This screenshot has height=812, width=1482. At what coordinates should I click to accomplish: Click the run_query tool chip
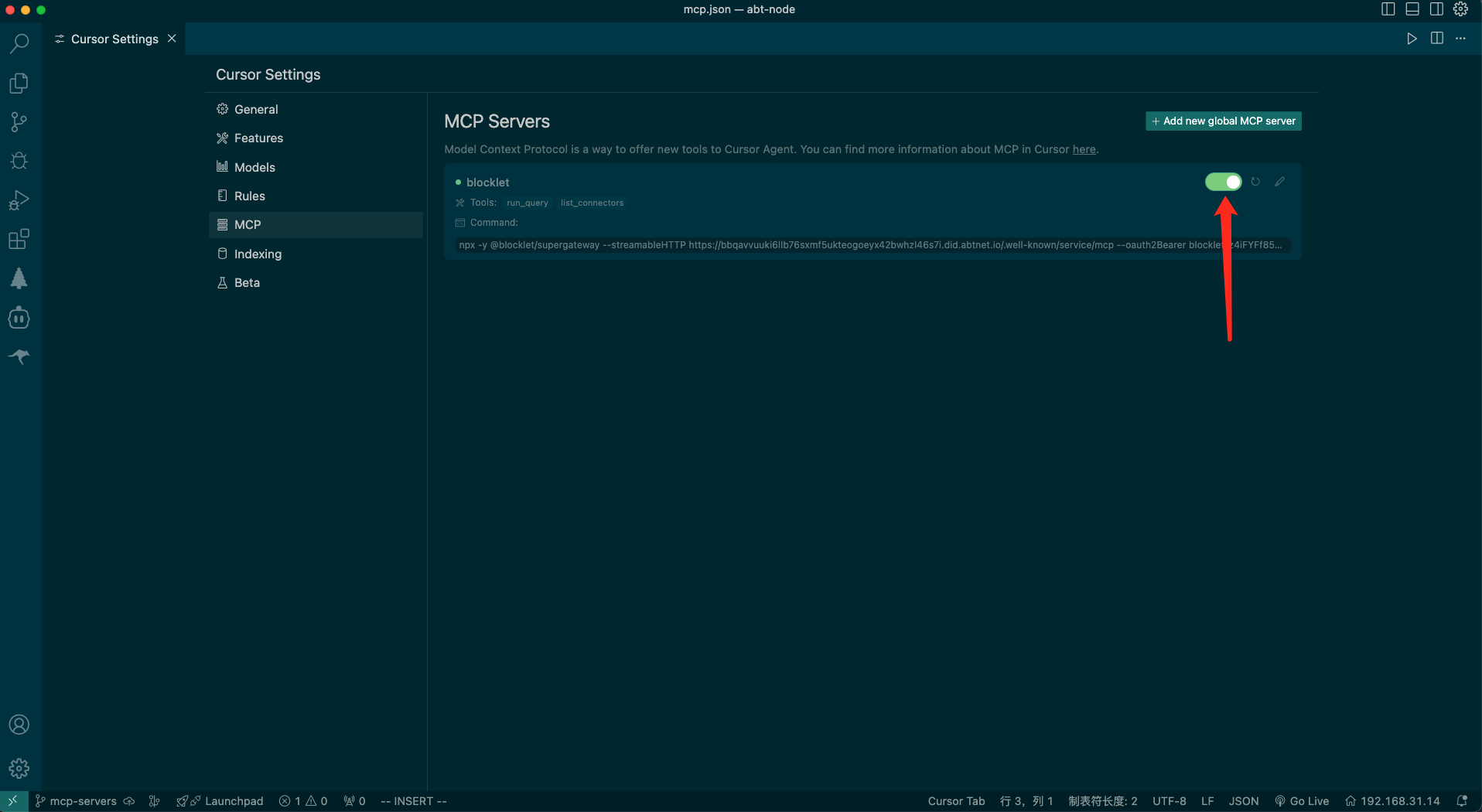pos(527,203)
